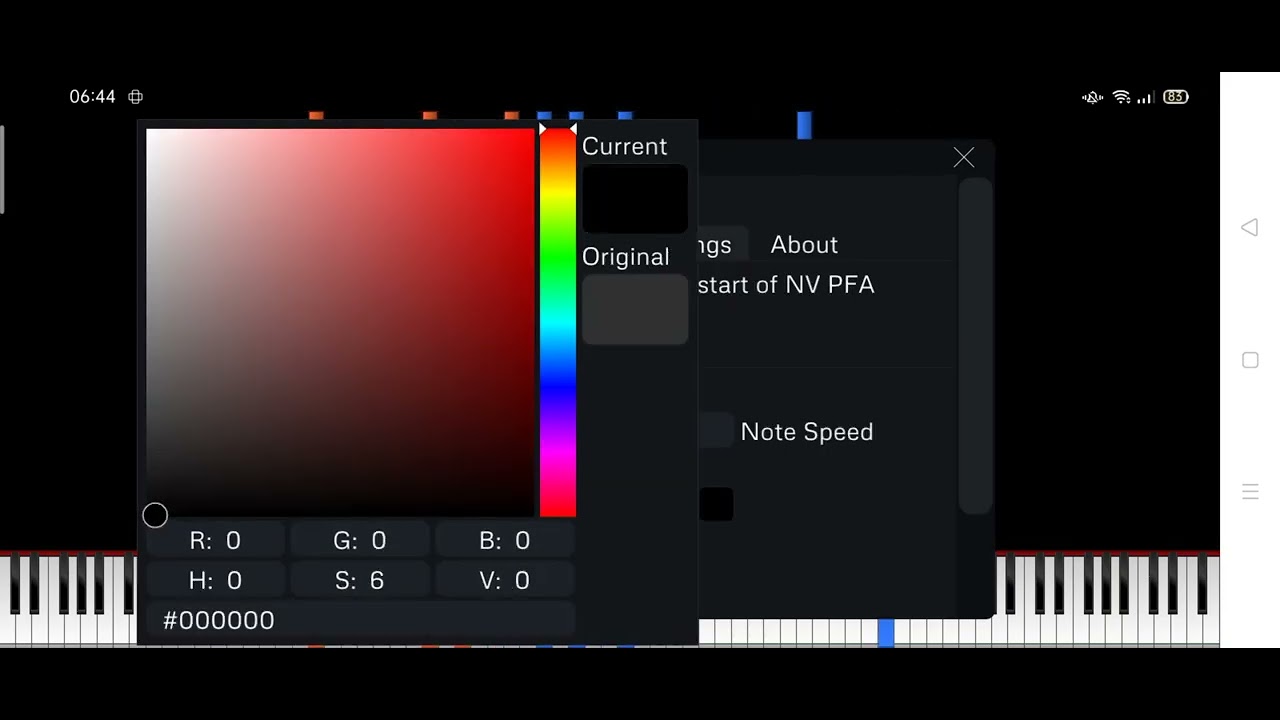Edit the V brightness value field
The width and height of the screenshot is (1280, 720).
504,581
